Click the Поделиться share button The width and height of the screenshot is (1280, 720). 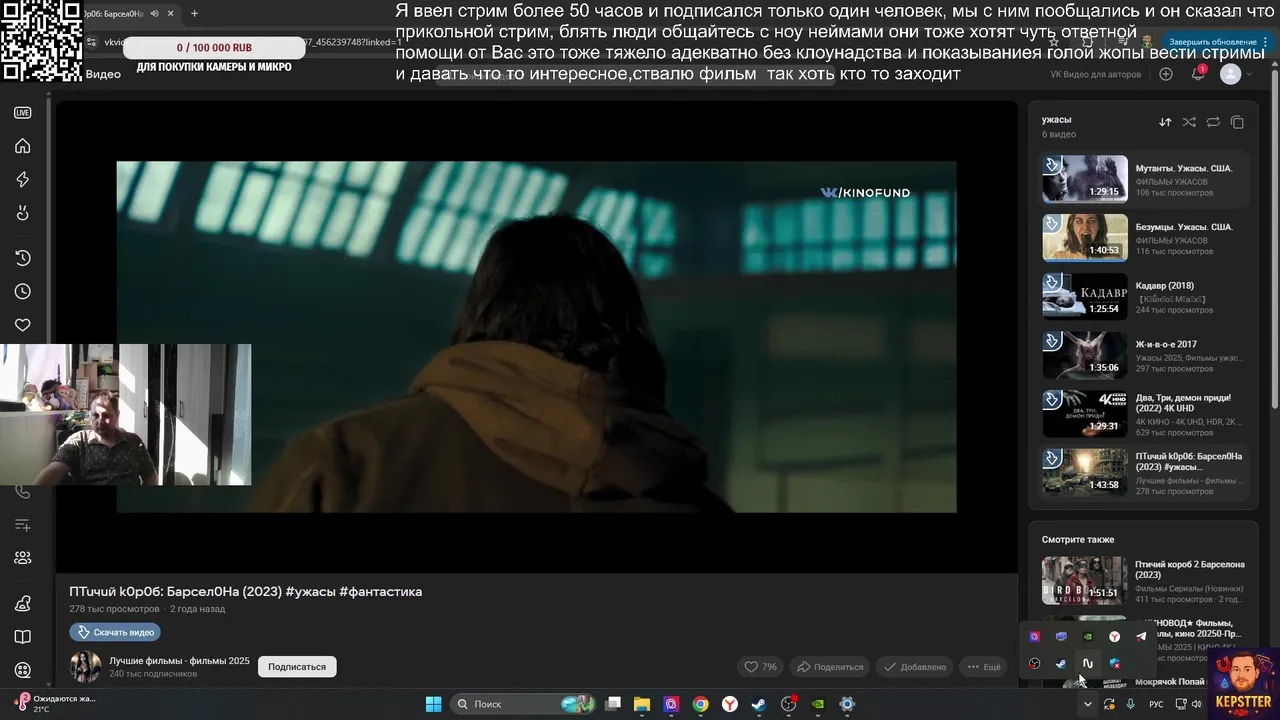coord(830,667)
